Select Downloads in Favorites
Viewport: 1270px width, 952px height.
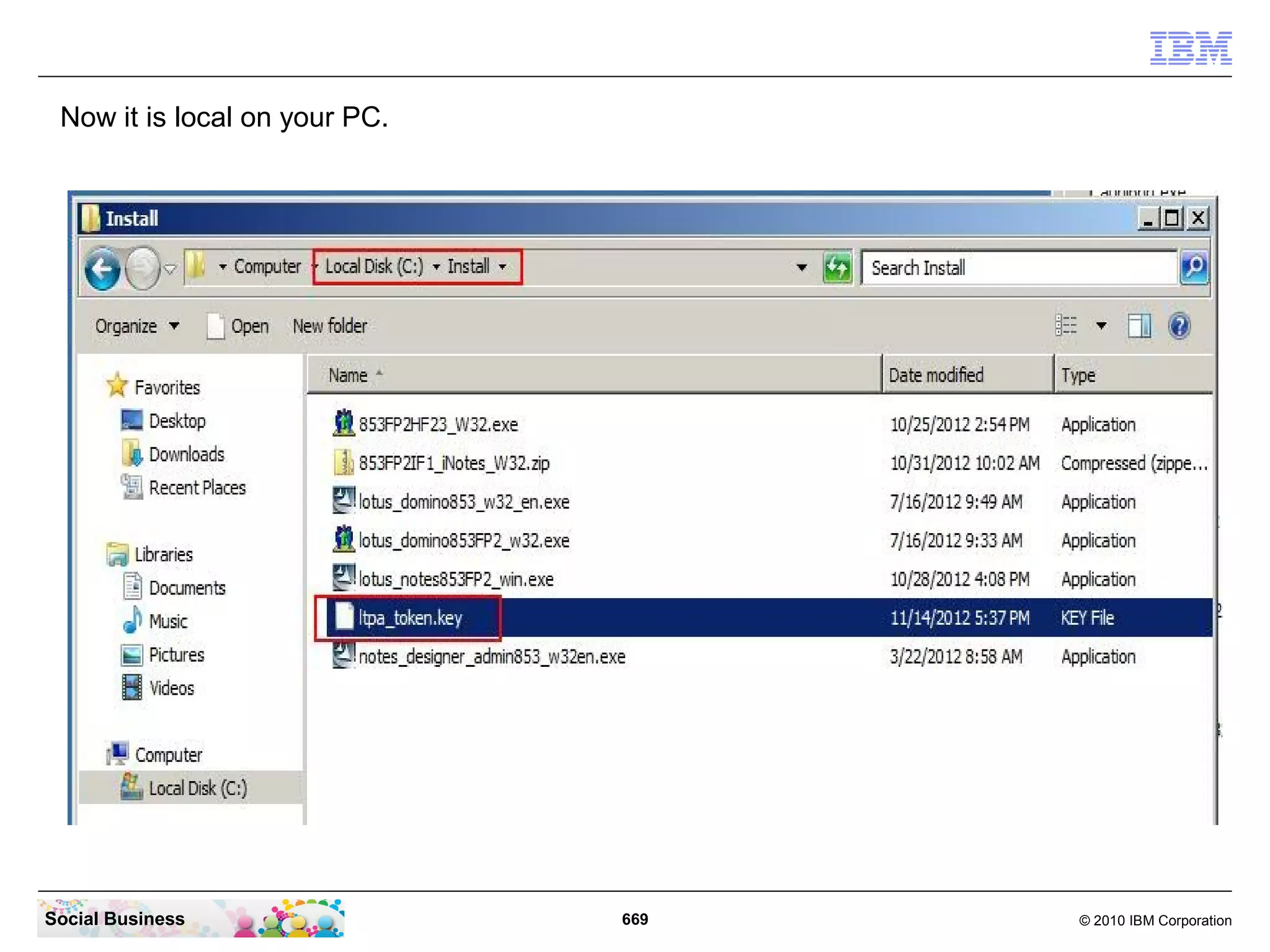pos(187,454)
